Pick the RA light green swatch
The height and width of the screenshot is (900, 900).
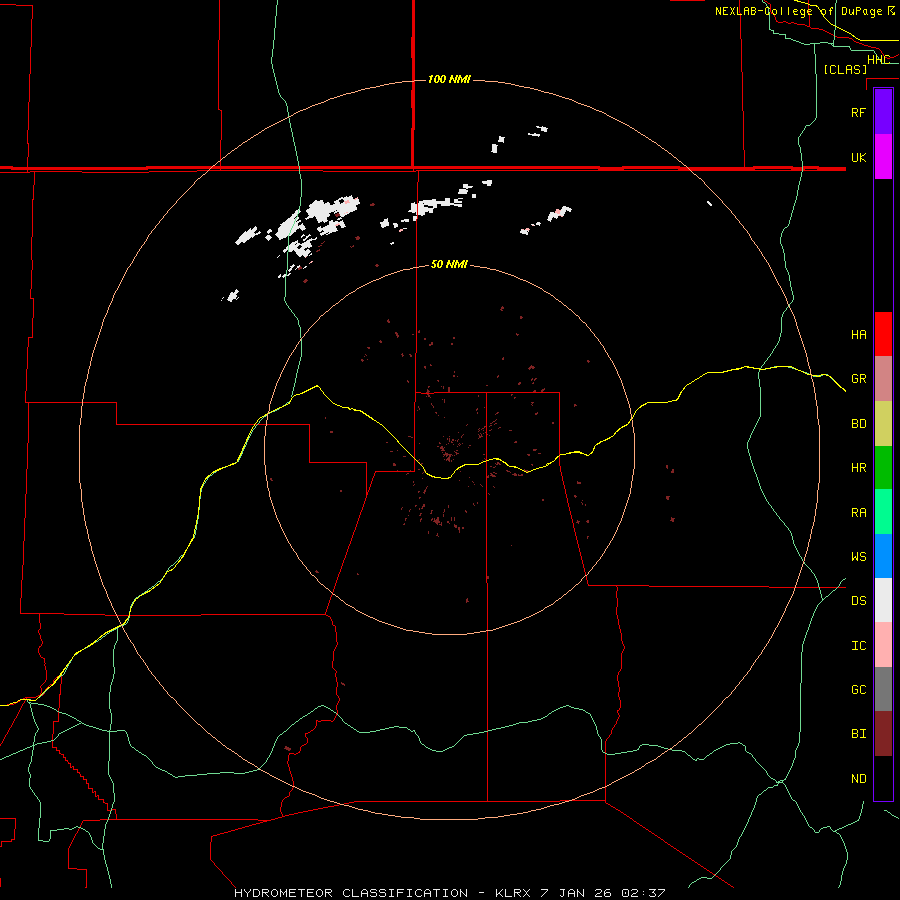883,512
